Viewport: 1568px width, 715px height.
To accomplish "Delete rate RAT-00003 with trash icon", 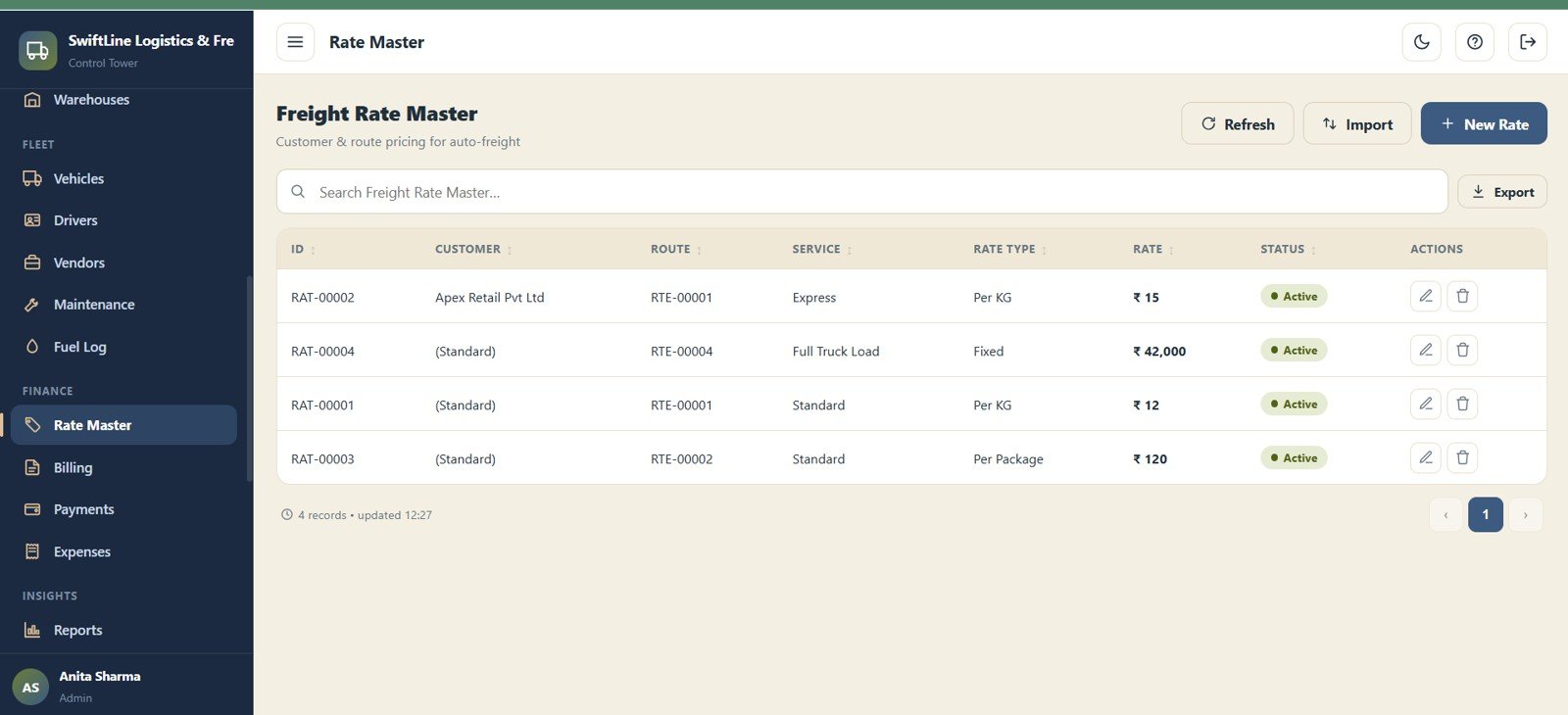I will 1462,457.
